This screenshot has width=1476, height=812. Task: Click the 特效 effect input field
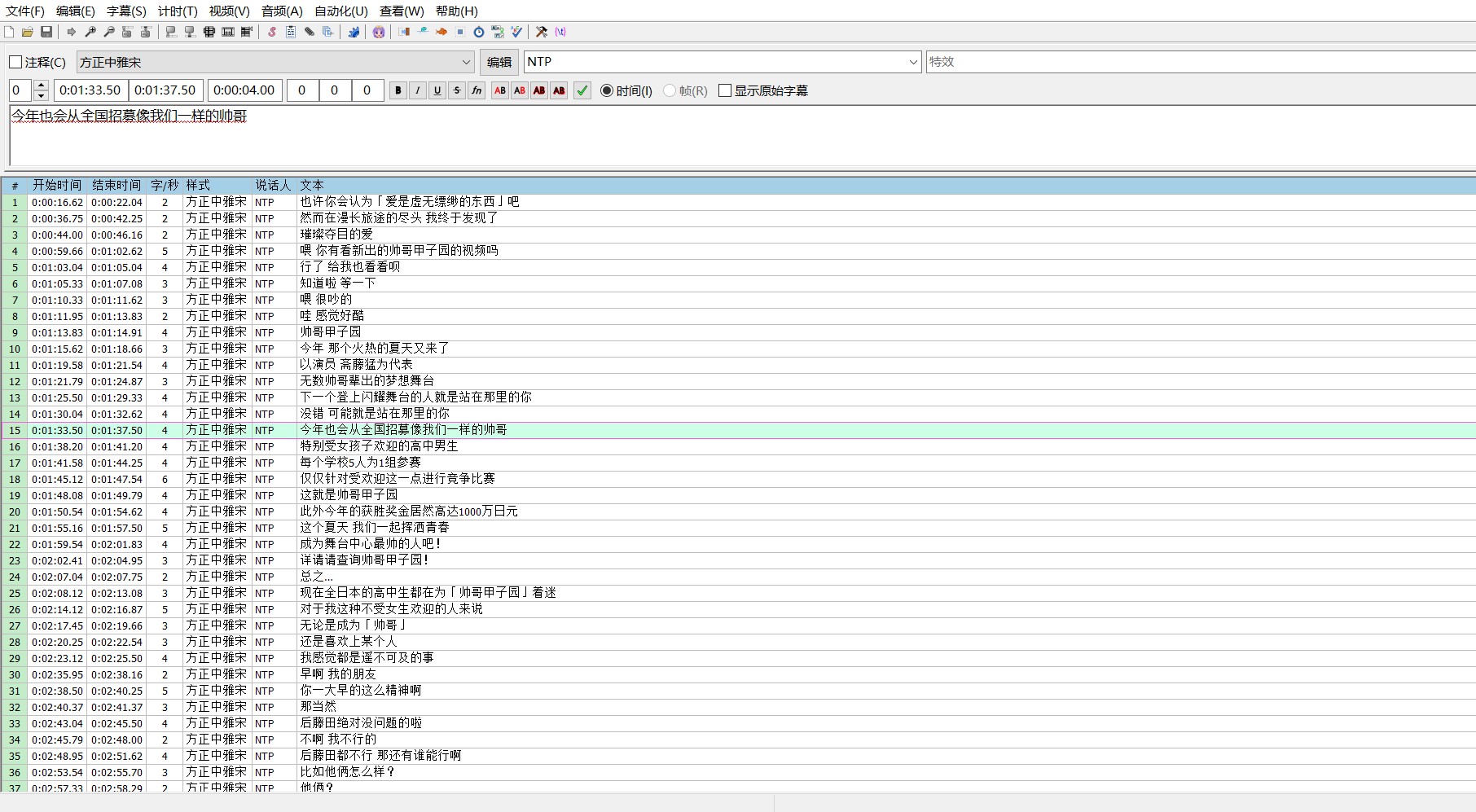[1201, 62]
